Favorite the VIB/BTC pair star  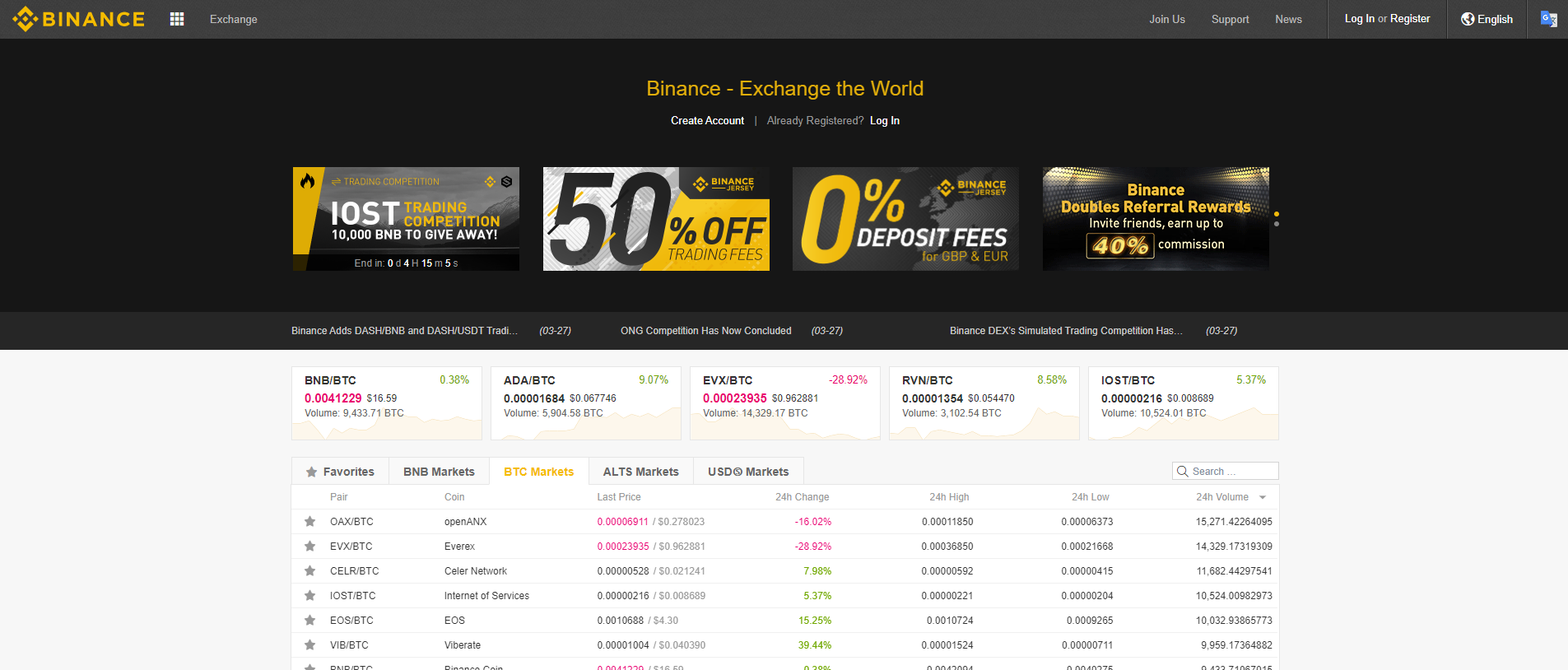click(310, 645)
